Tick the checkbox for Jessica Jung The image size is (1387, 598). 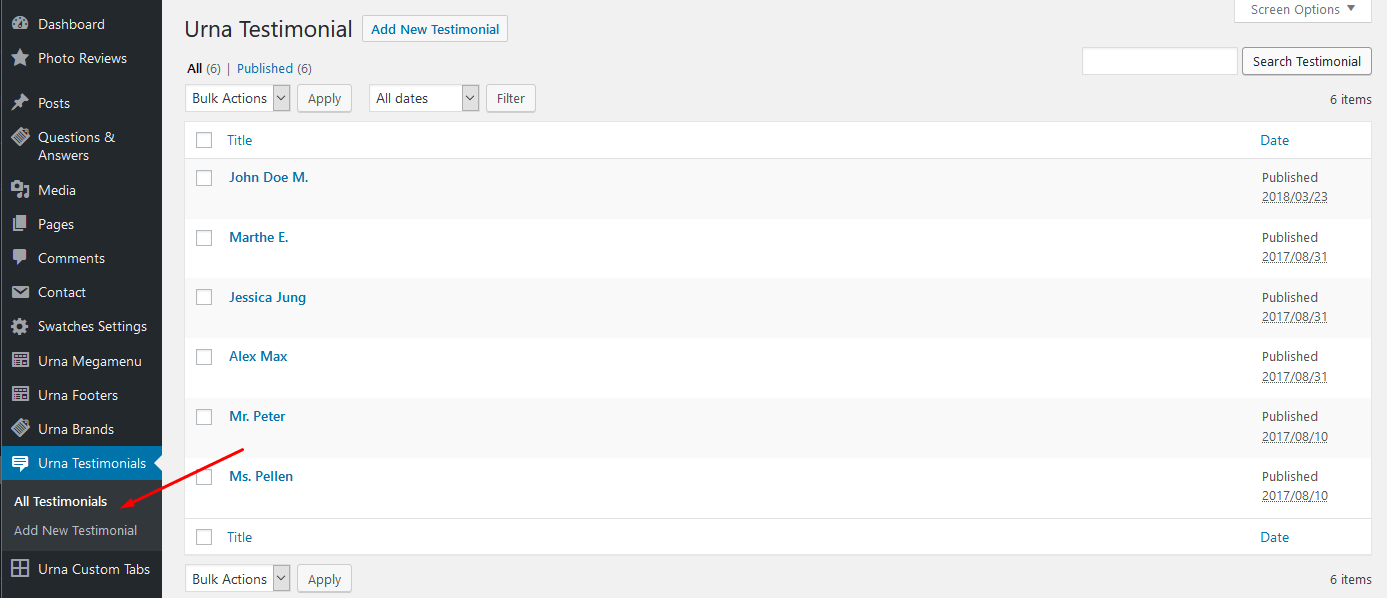click(x=204, y=297)
